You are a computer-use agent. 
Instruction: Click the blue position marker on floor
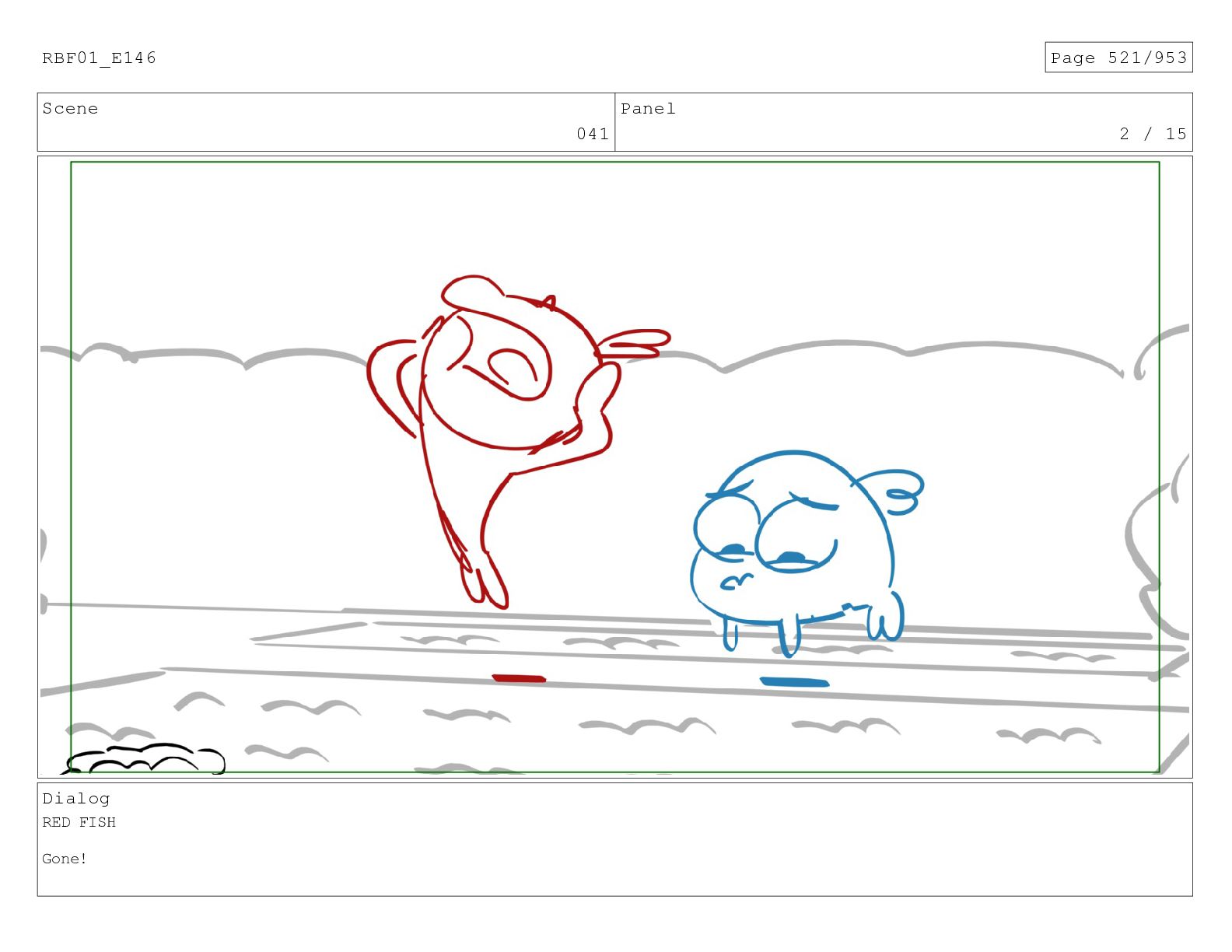[794, 682]
